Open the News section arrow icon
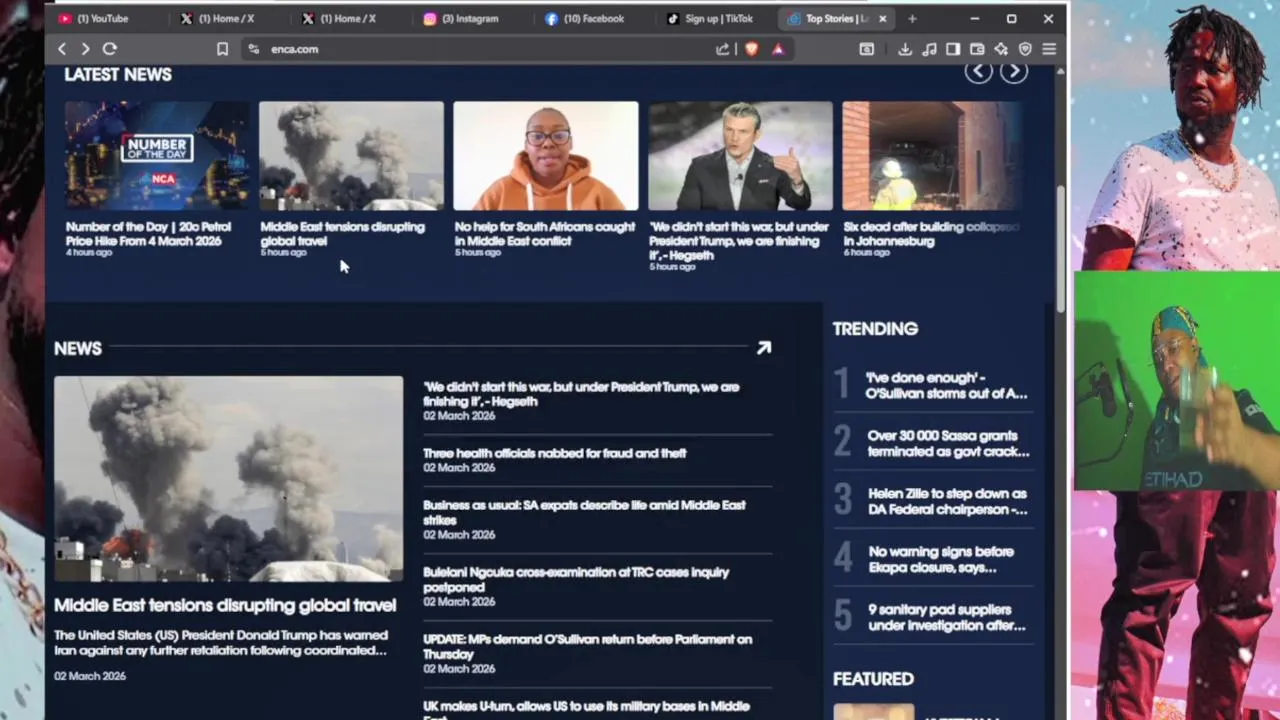 [x=764, y=348]
